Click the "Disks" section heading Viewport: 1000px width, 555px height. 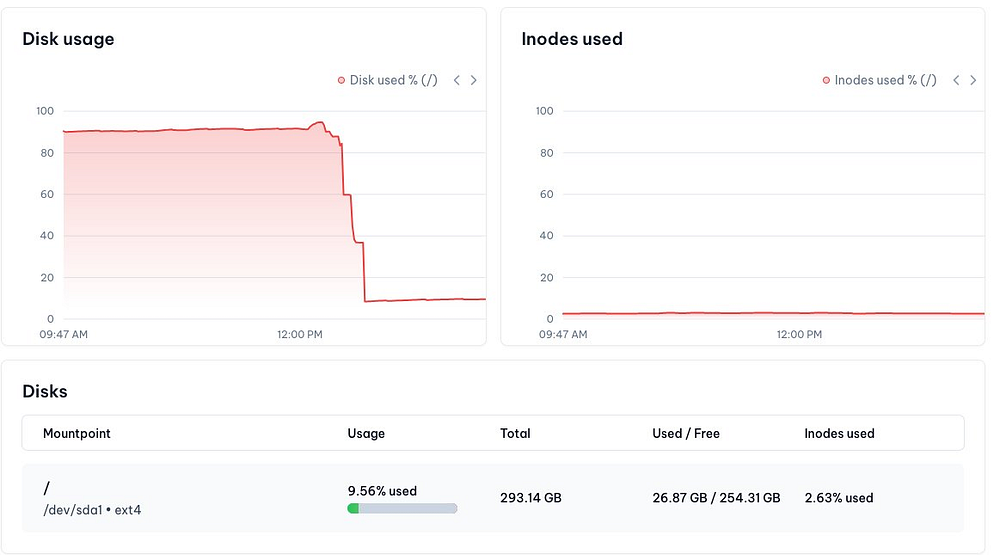[45, 391]
